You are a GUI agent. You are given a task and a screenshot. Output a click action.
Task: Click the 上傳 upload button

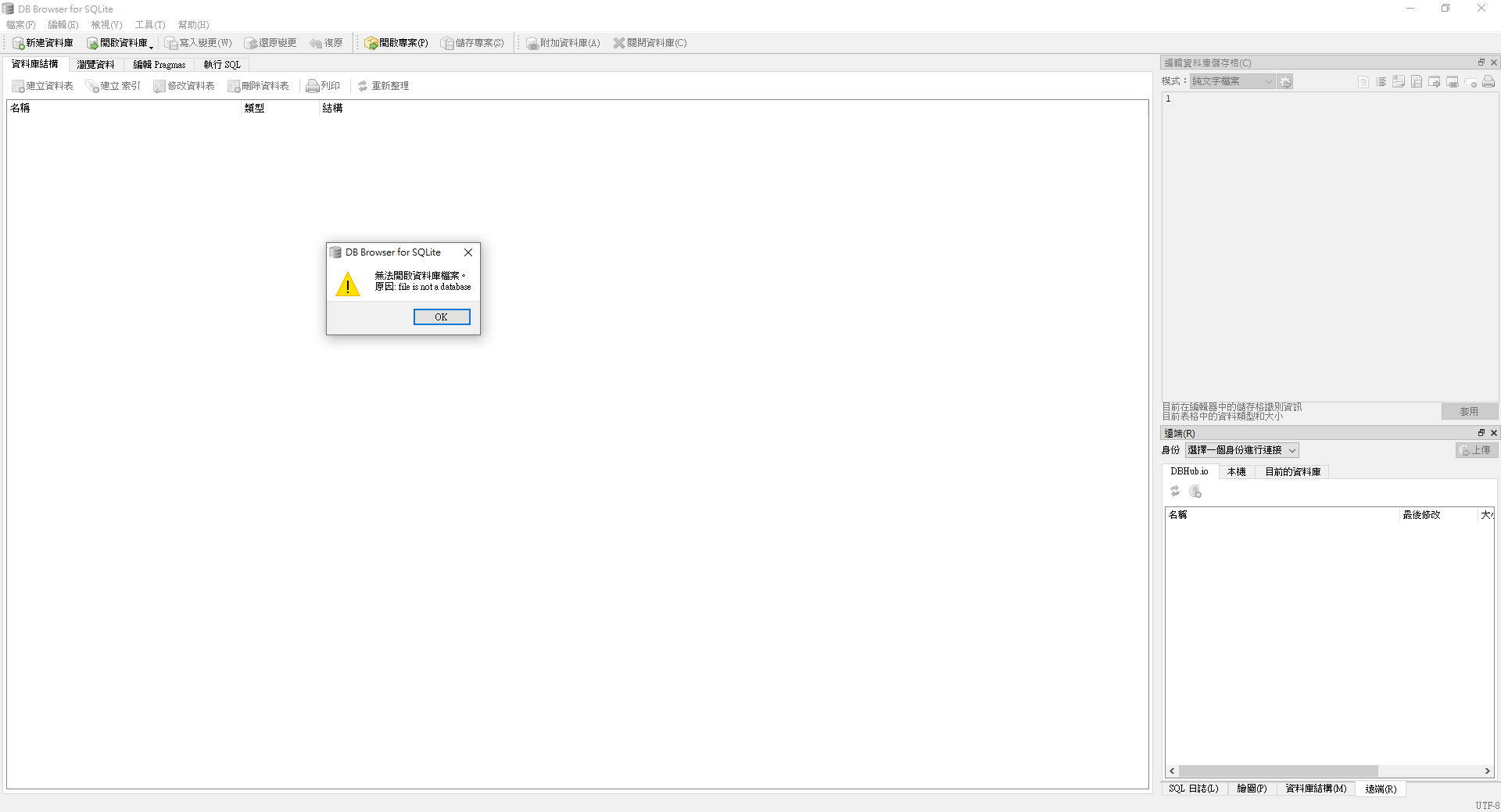(1475, 450)
